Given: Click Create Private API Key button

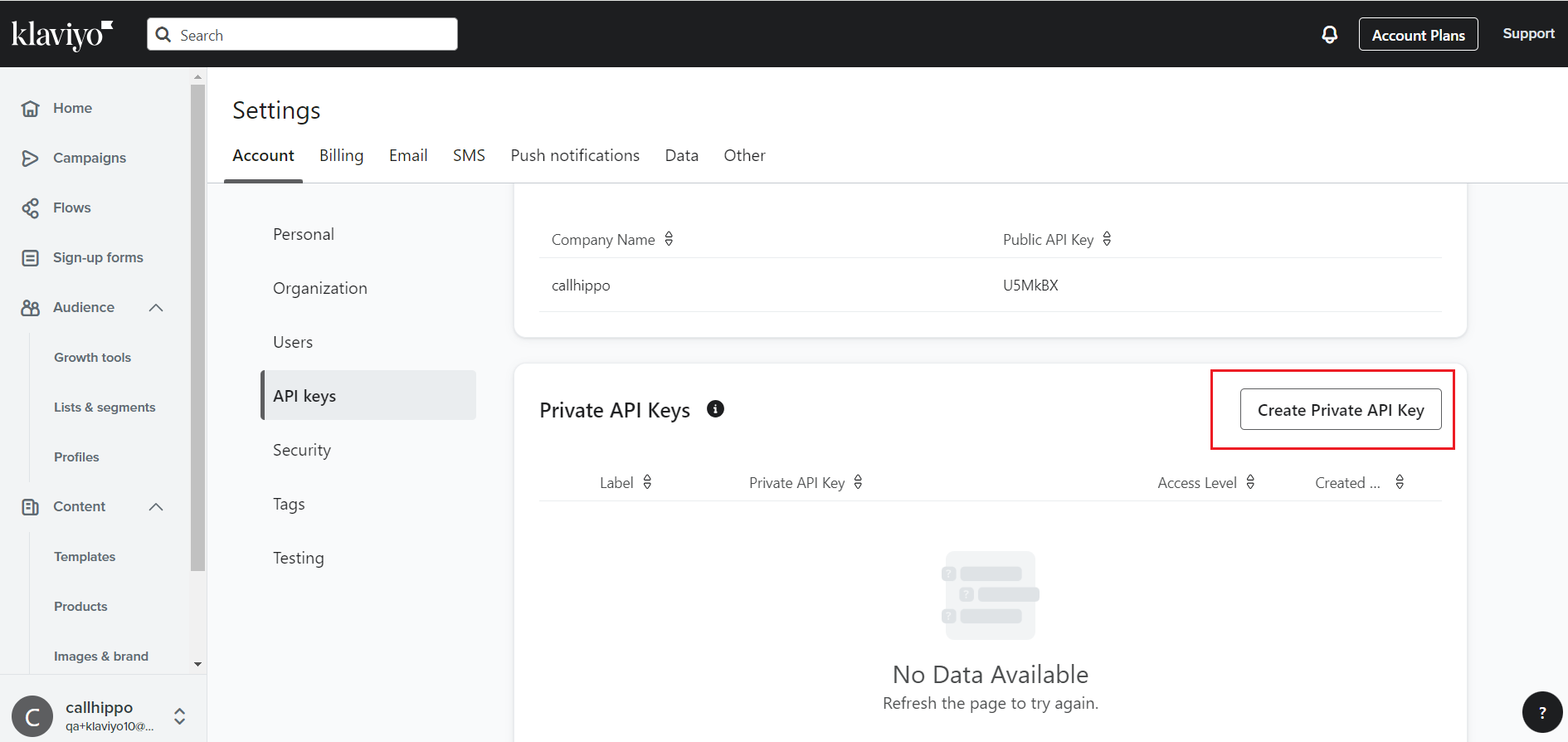Looking at the screenshot, I should coord(1341,410).
